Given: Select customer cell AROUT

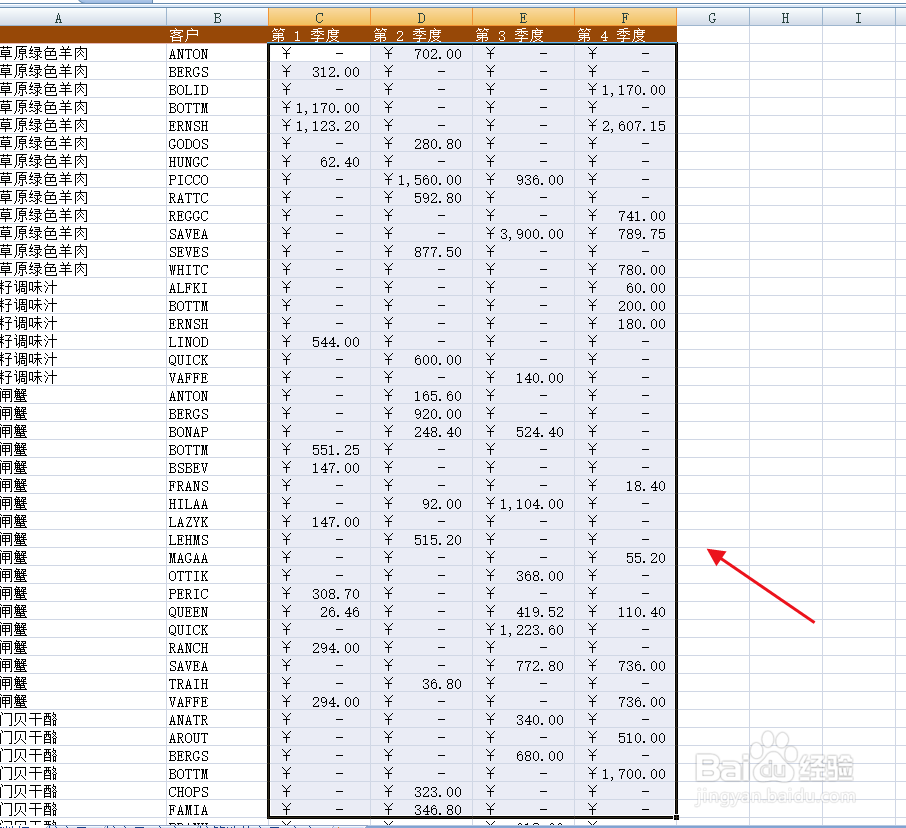Looking at the screenshot, I should pos(217,738).
